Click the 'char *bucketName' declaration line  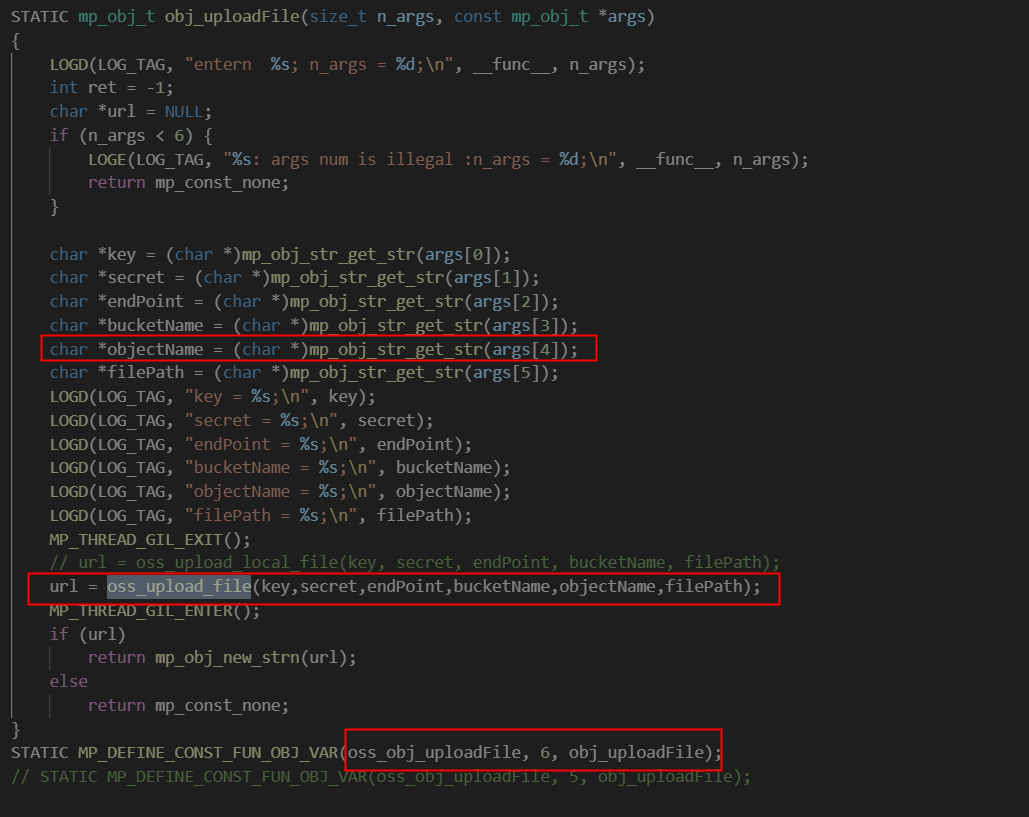(x=314, y=325)
